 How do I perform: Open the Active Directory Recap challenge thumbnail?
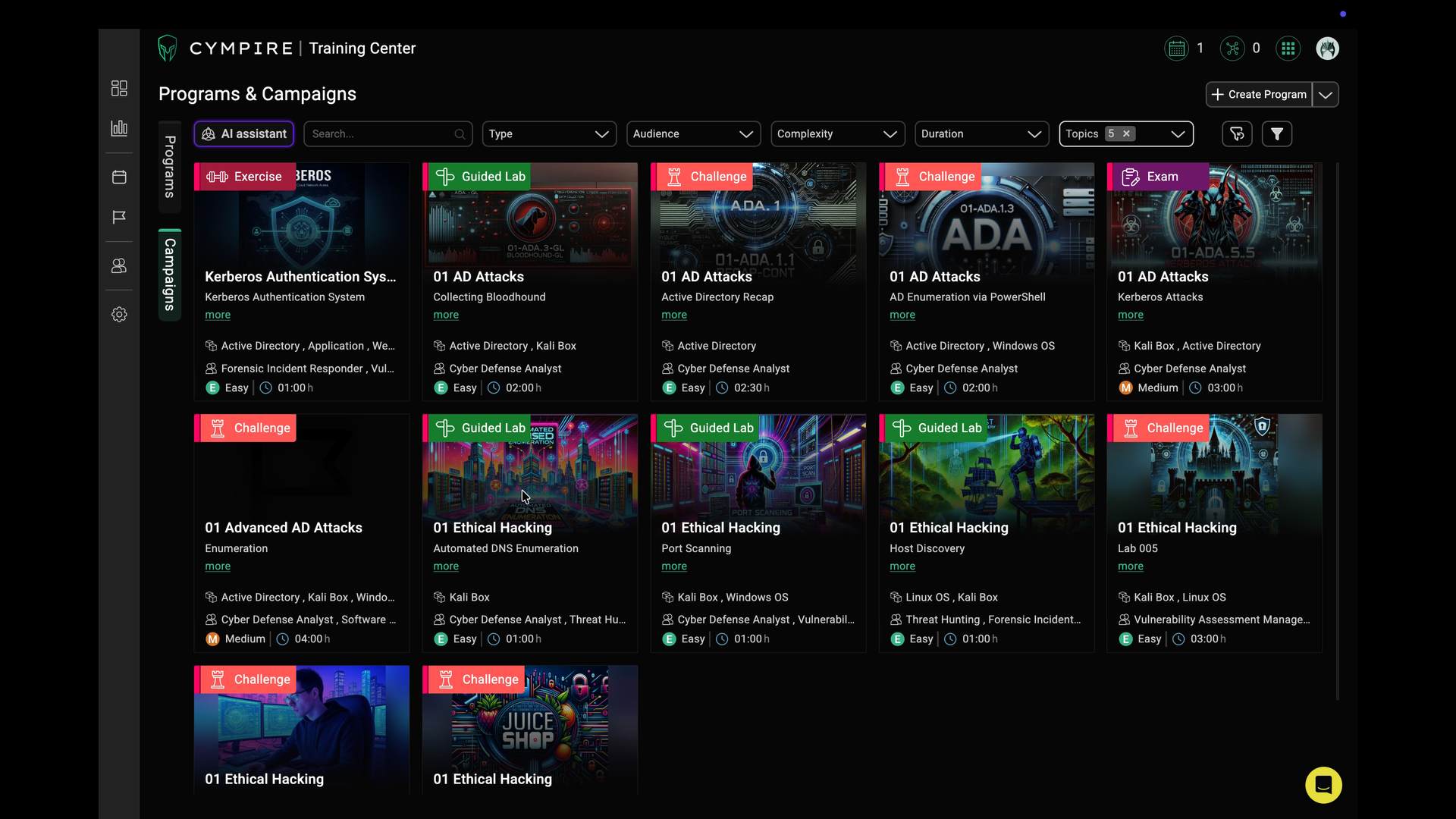758,215
